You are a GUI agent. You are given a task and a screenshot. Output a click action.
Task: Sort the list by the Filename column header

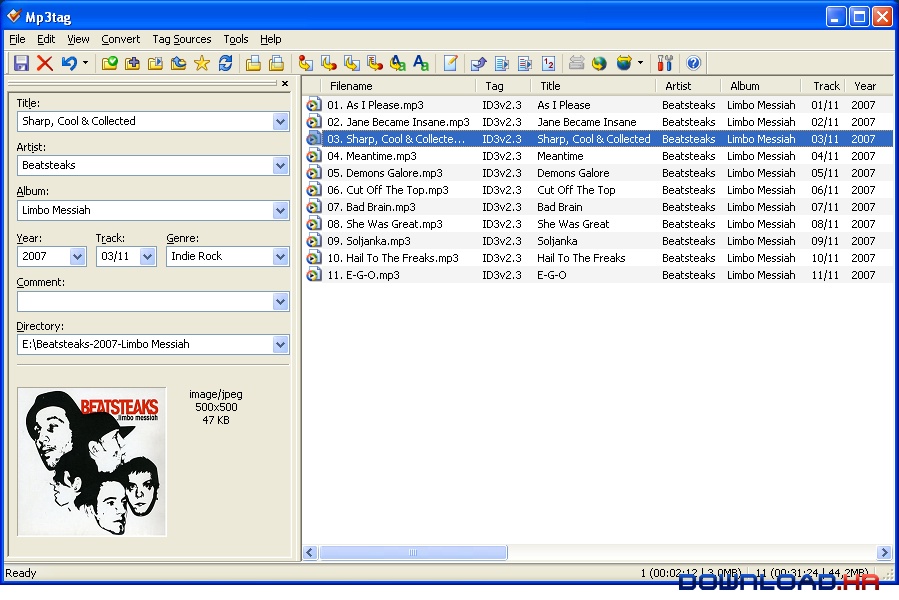(351, 86)
